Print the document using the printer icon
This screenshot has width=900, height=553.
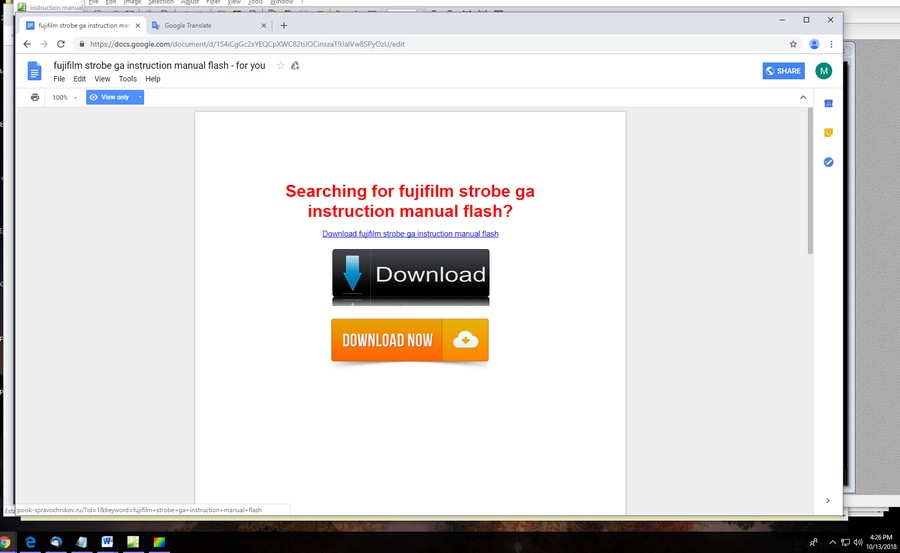click(35, 97)
